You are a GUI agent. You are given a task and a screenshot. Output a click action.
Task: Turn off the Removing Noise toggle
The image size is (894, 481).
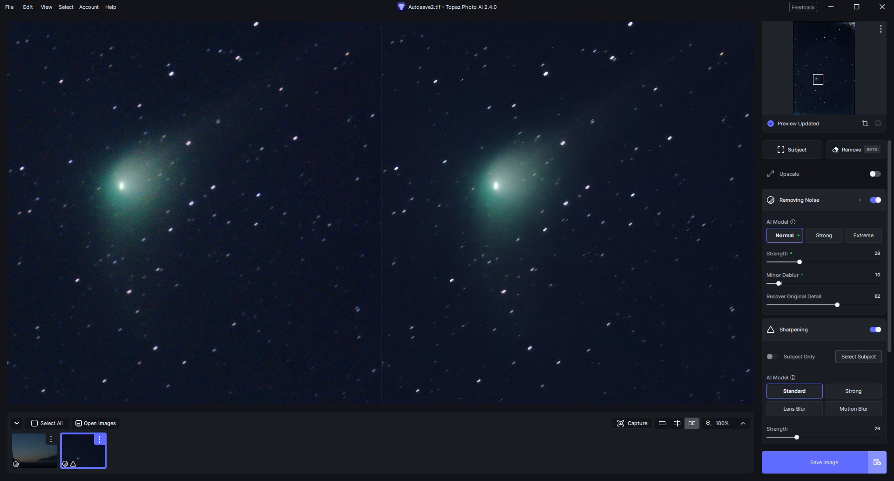coord(875,200)
